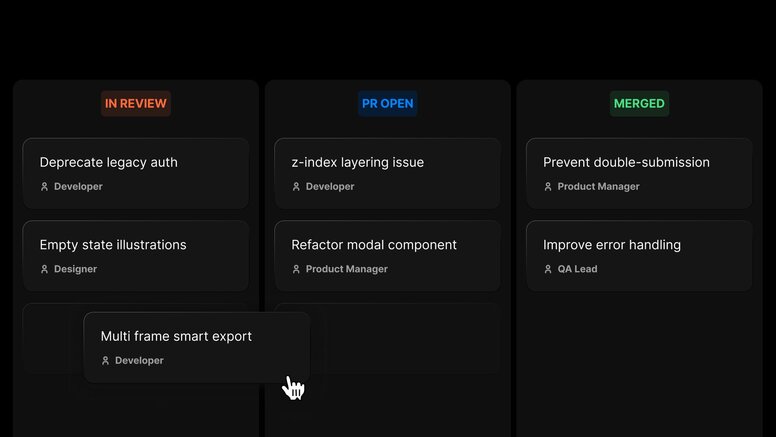Image resolution: width=776 pixels, height=437 pixels.
Task: Click the person icon on the dragged Multi frame smart export card
Action: pyautogui.click(x=105, y=361)
